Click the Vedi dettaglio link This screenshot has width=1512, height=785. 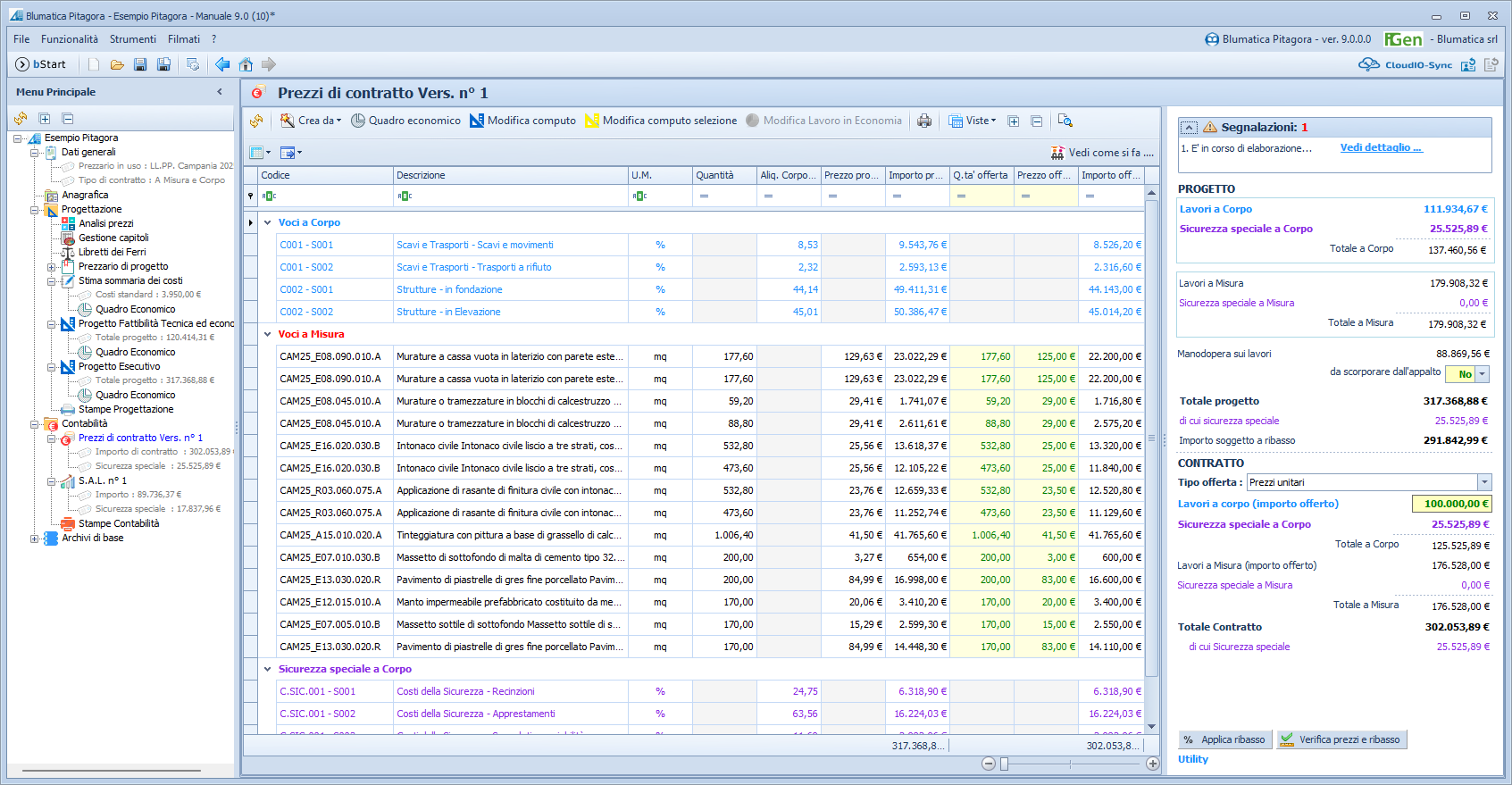pos(1380,148)
